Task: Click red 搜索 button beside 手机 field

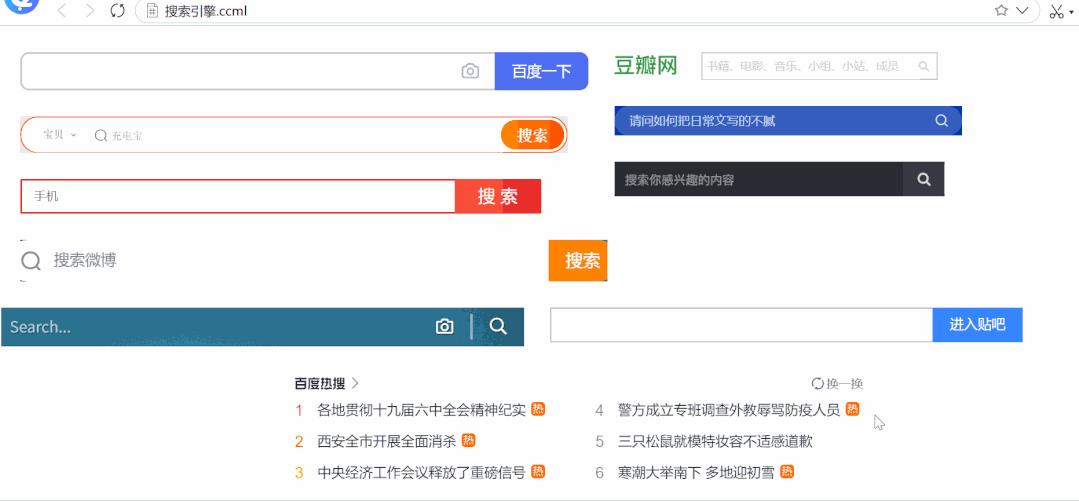Action: click(x=497, y=197)
